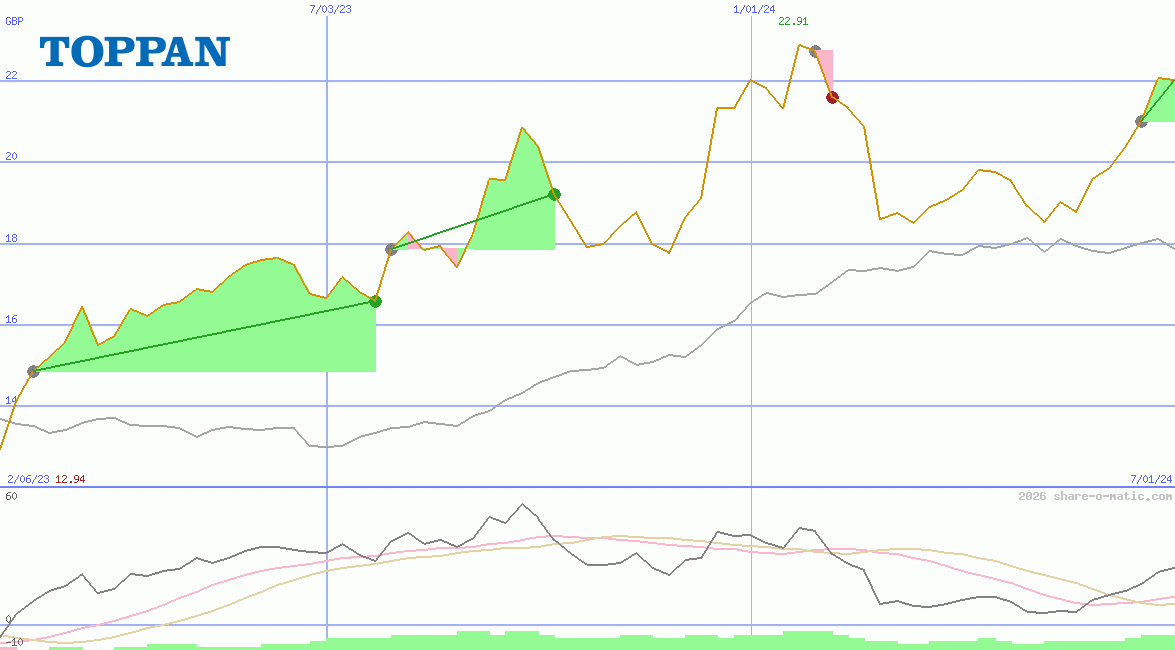Select the green buy marker at trend start
This screenshot has width=1175, height=650.
pyautogui.click(x=33, y=371)
